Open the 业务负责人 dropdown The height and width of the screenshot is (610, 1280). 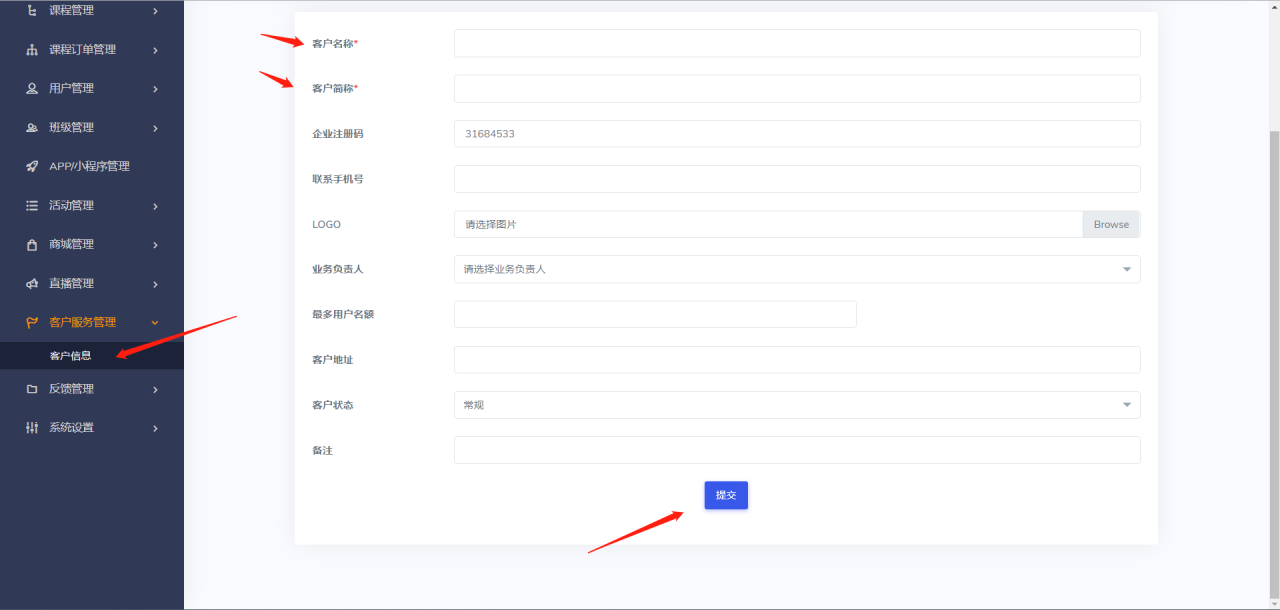(796, 269)
